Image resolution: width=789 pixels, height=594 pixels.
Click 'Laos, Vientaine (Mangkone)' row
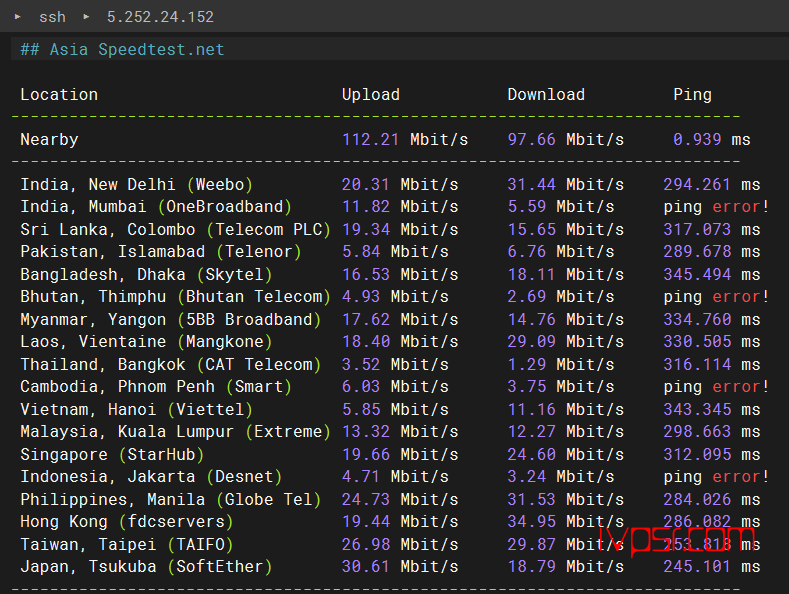(390, 342)
